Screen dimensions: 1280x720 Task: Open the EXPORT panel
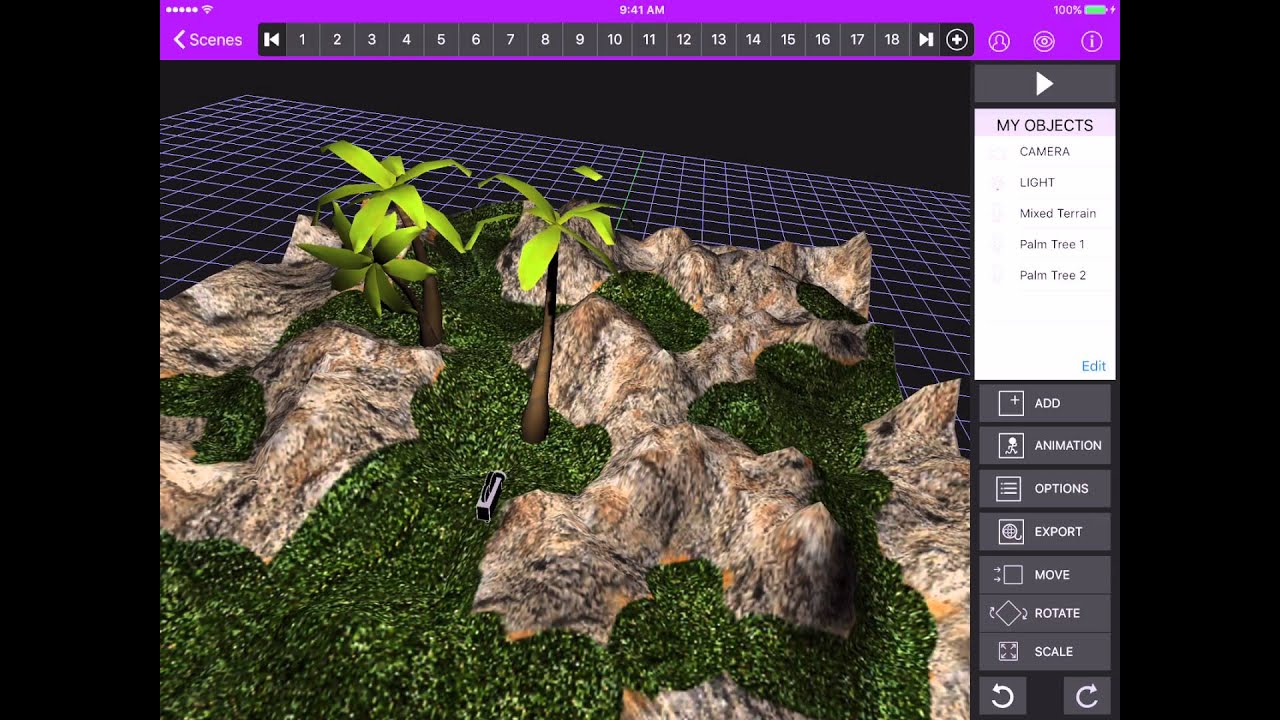pos(1045,532)
